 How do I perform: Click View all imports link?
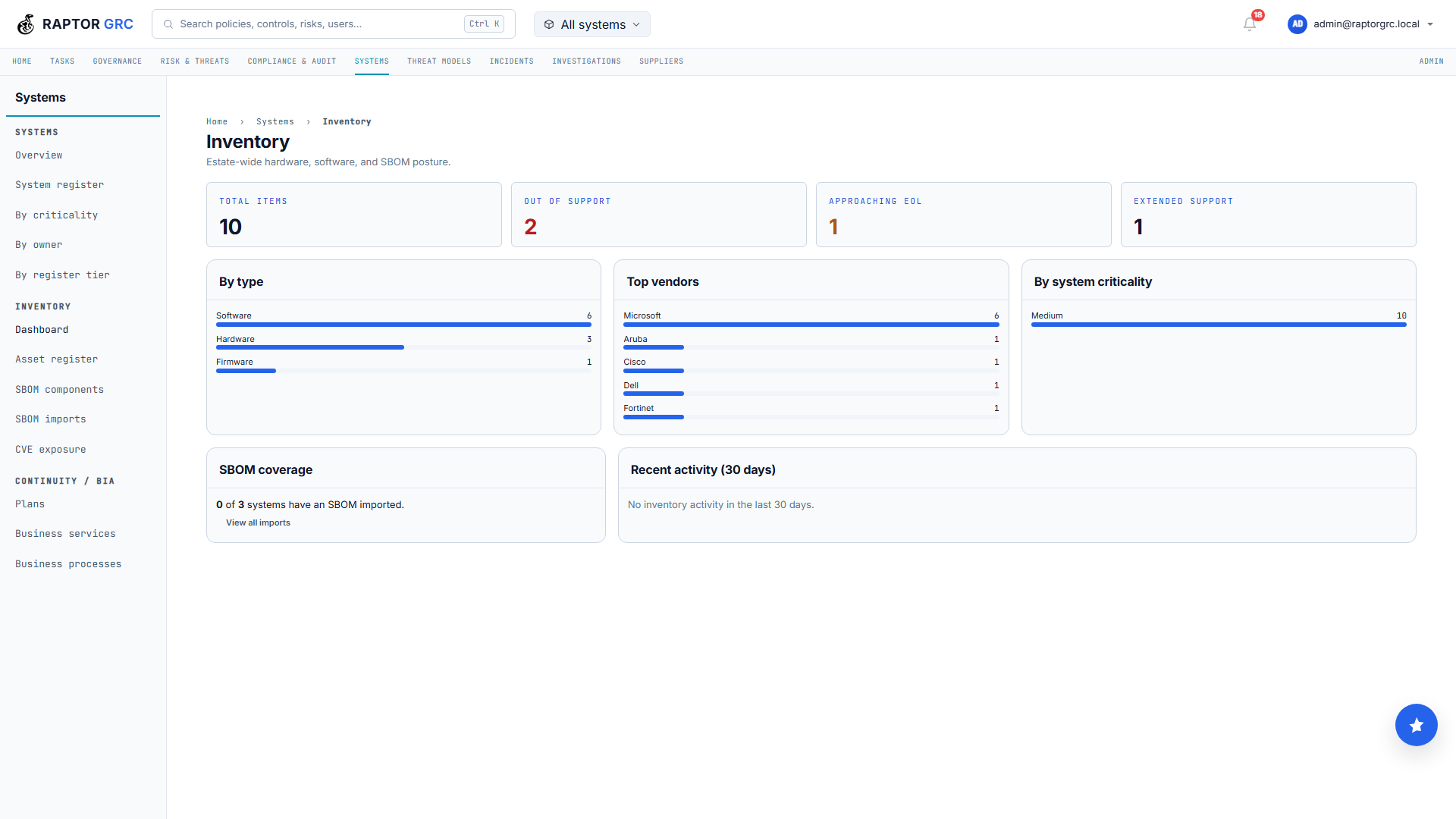pyautogui.click(x=258, y=523)
